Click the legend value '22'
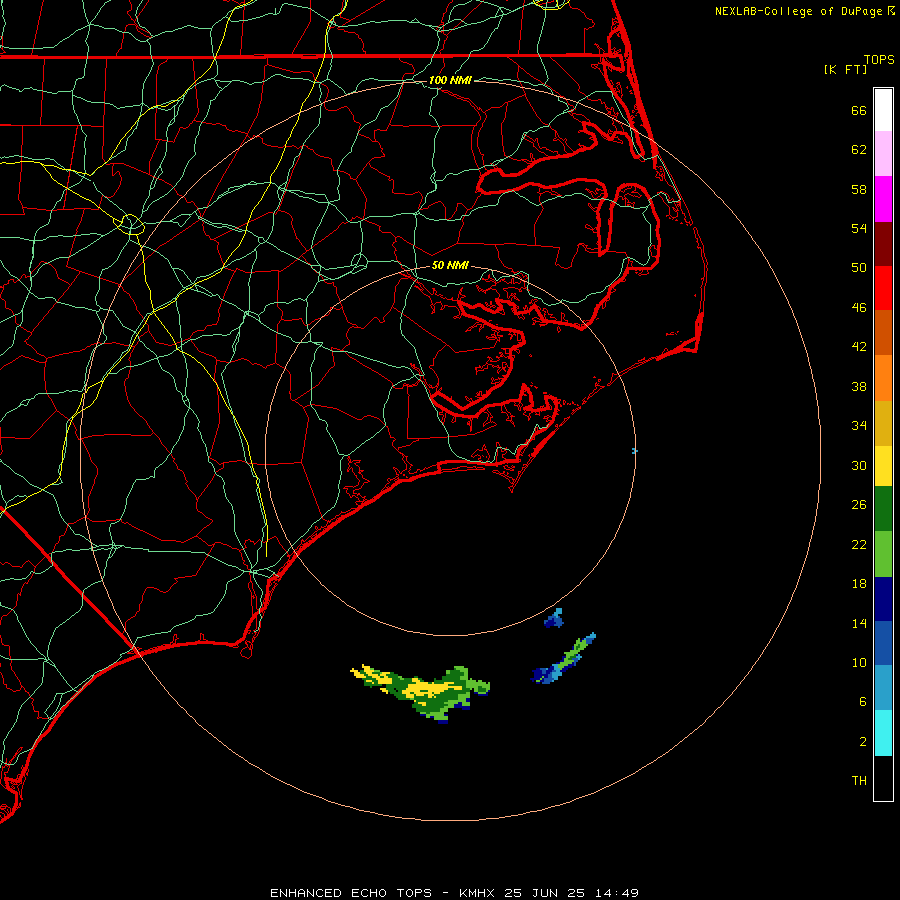The width and height of the screenshot is (900, 900). pos(859,545)
